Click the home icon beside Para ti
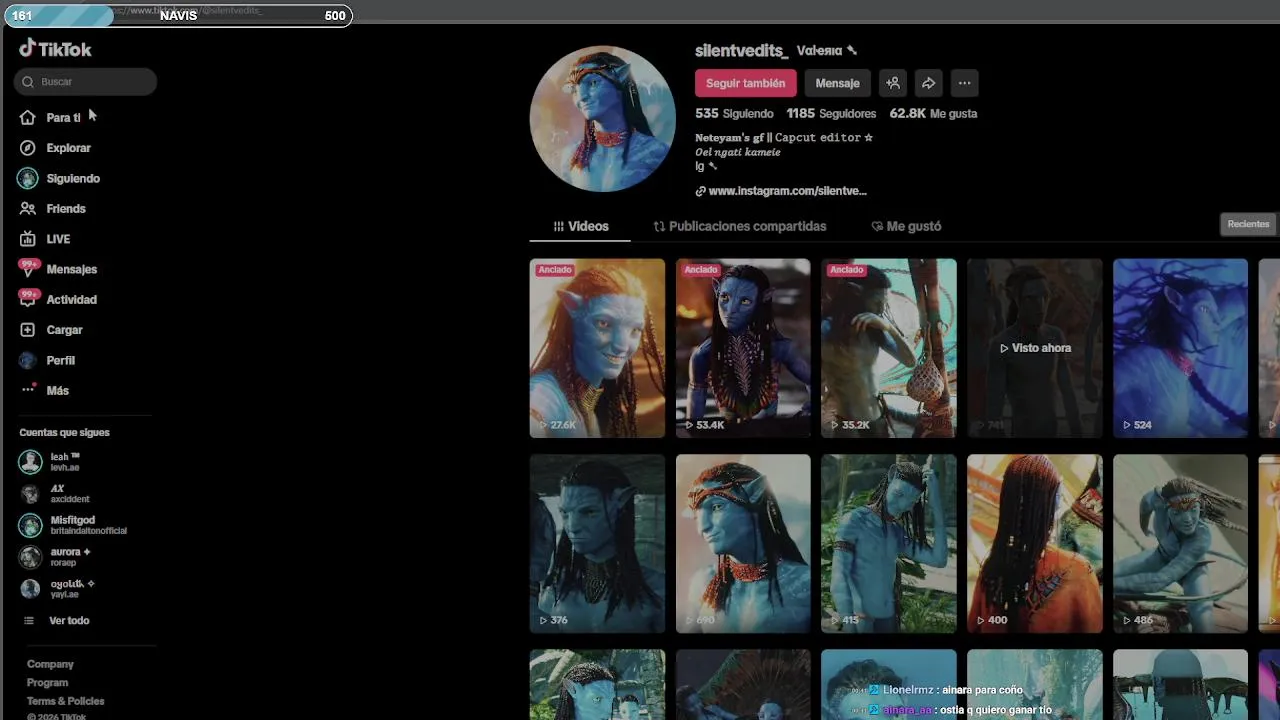Viewport: 1280px width, 720px height. [28, 118]
